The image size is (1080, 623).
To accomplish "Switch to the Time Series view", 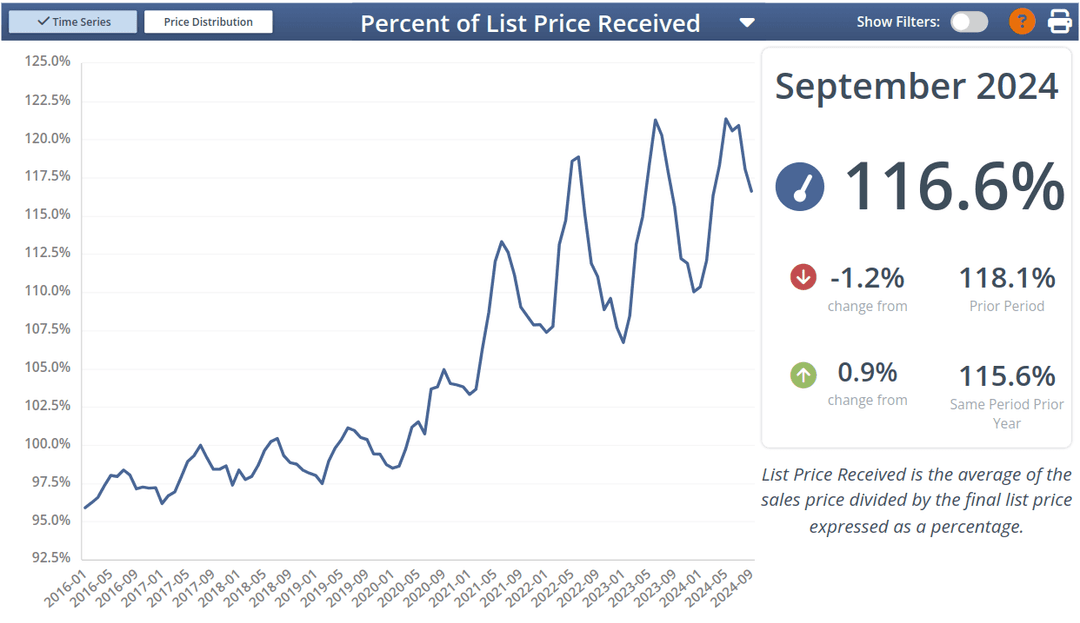I will click(x=73, y=22).
